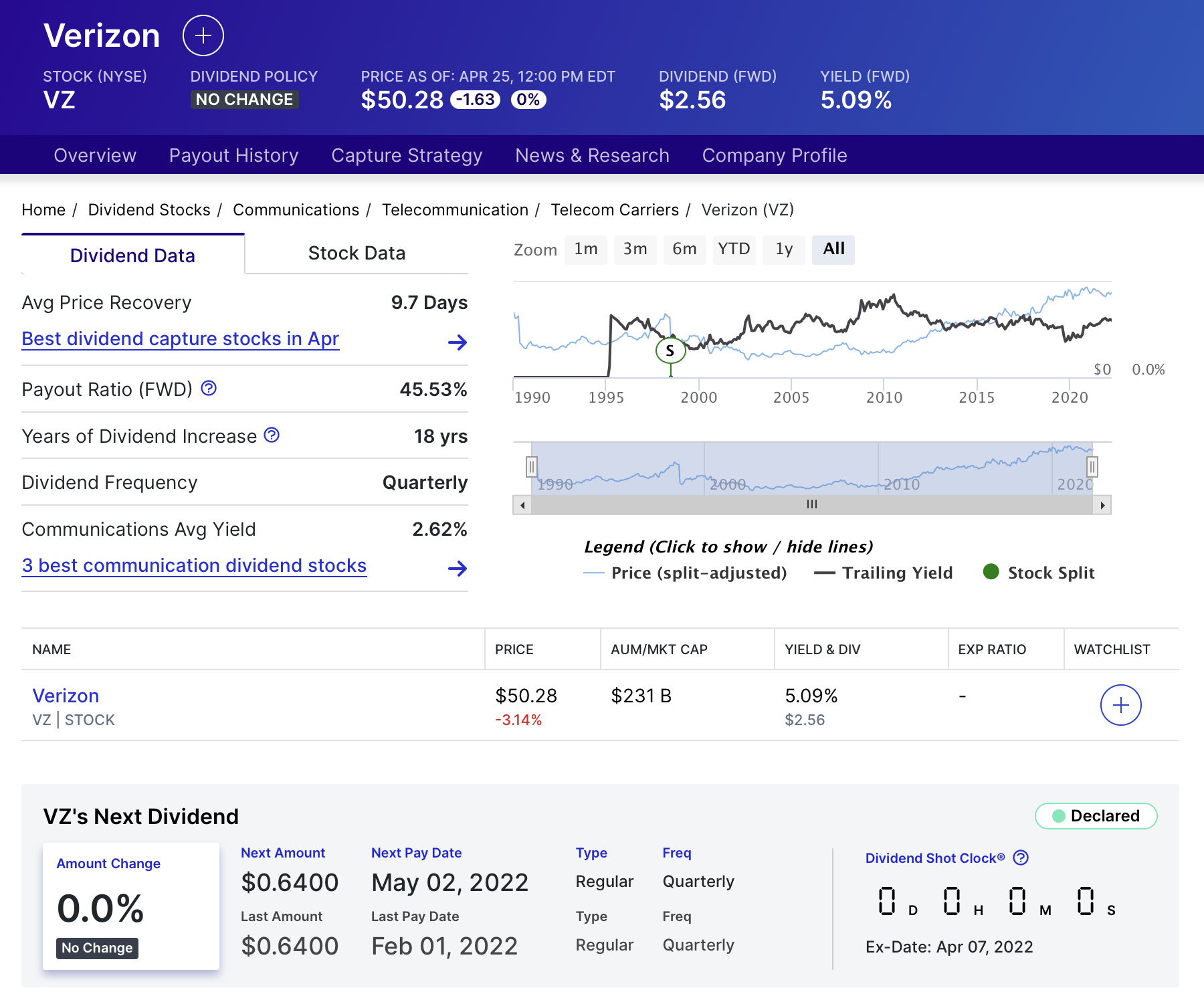Click the 2.62% Communications Avg Yield value

point(439,529)
